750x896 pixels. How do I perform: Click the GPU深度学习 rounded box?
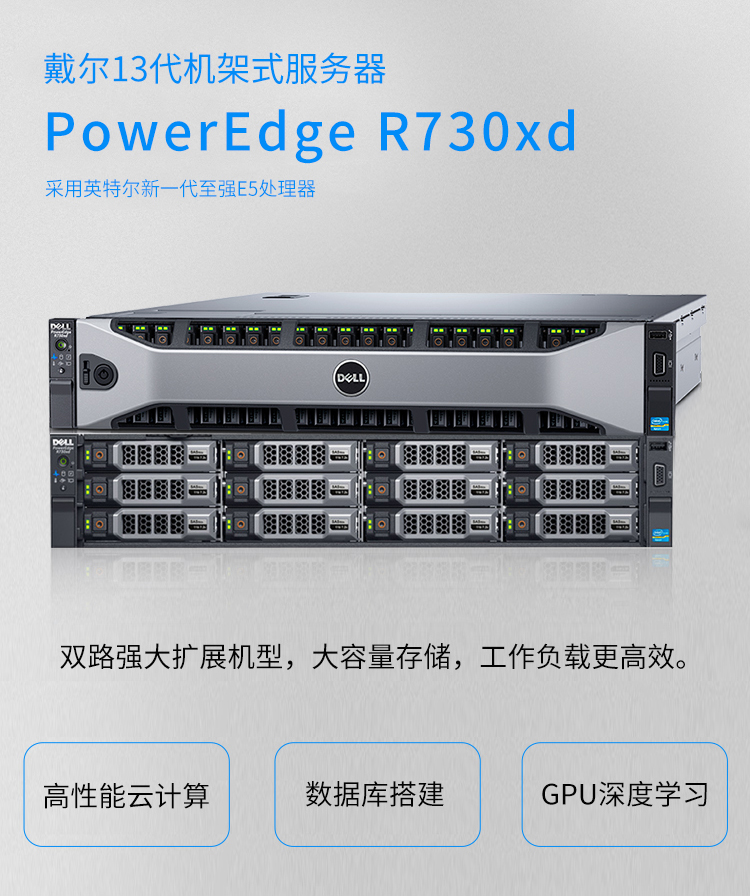[x=625, y=794]
